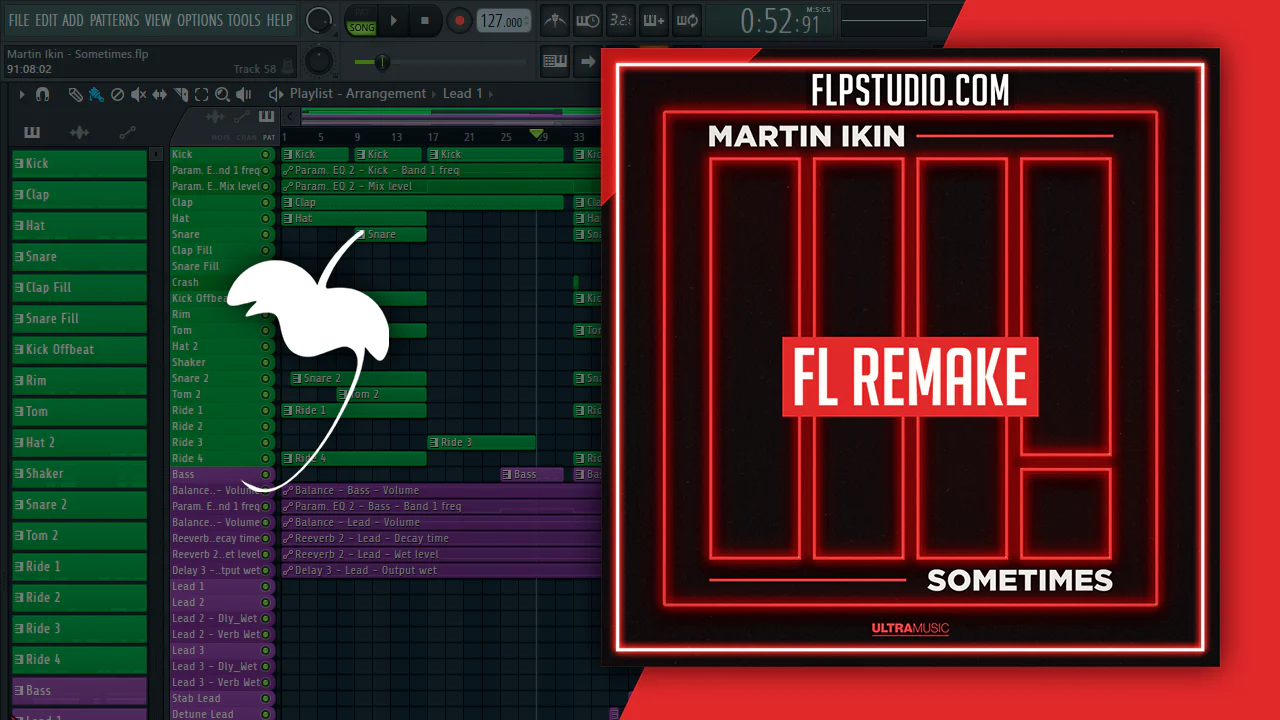Open the arrow after Lead 1 in title
Viewport: 1280px width, 720px height.
pos(492,94)
